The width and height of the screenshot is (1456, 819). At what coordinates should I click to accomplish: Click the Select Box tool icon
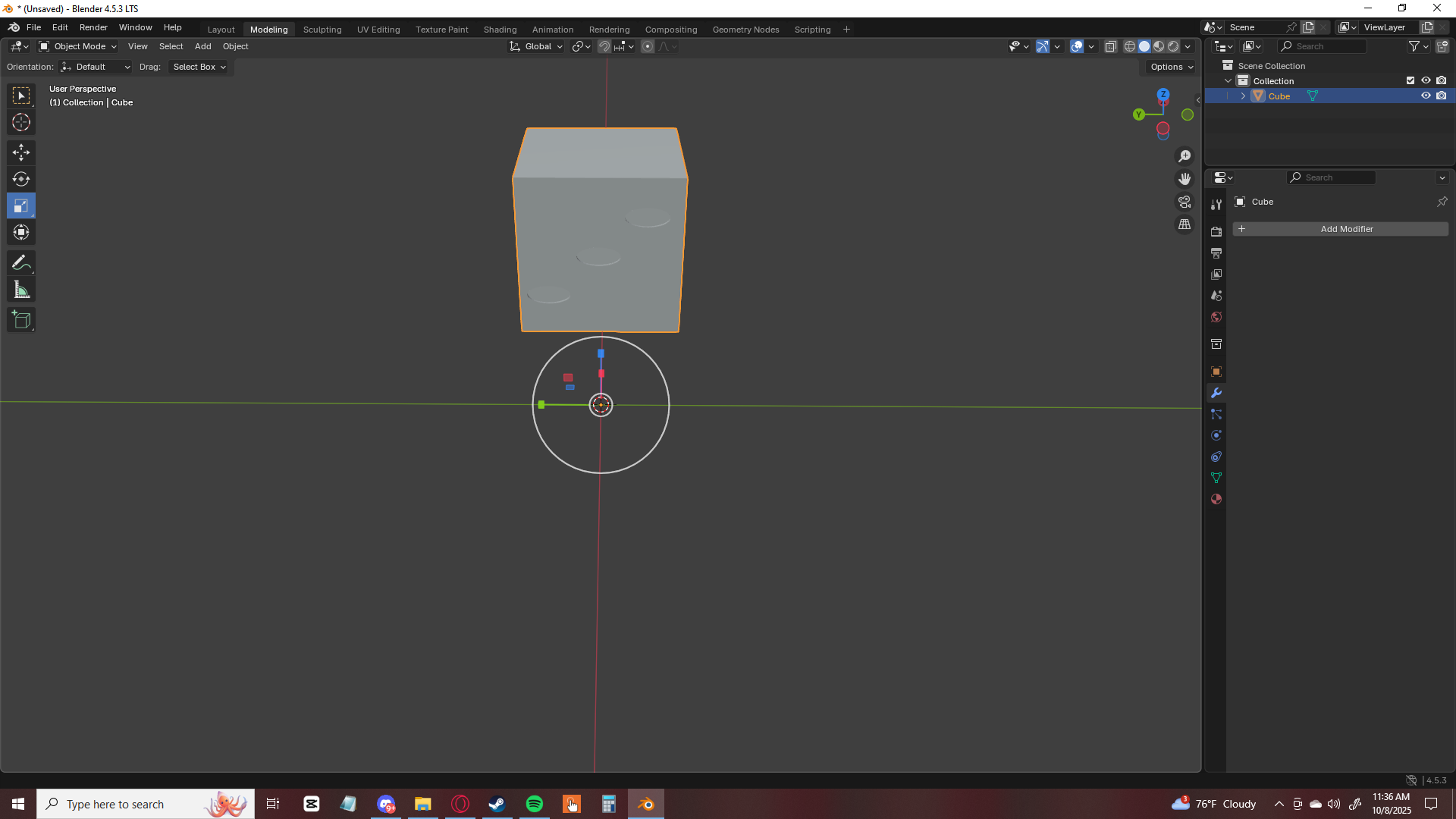[x=21, y=96]
